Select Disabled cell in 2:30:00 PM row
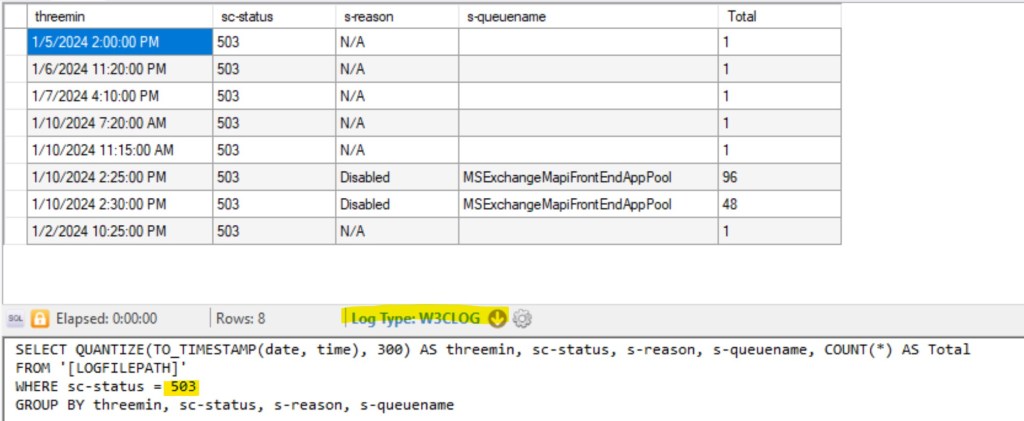The image size is (1024, 421). 395,205
